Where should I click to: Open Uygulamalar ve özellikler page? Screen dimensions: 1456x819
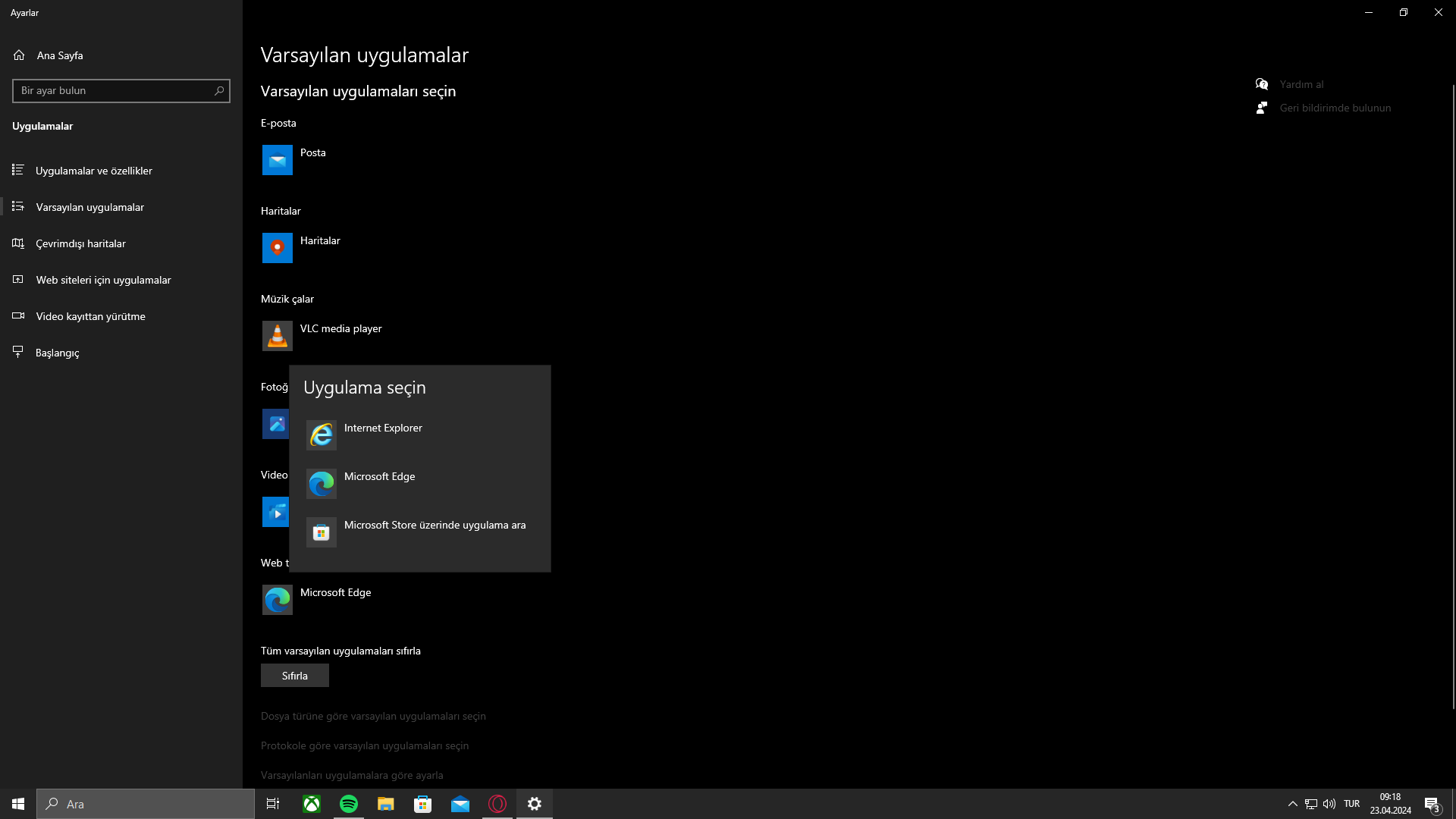[94, 171]
